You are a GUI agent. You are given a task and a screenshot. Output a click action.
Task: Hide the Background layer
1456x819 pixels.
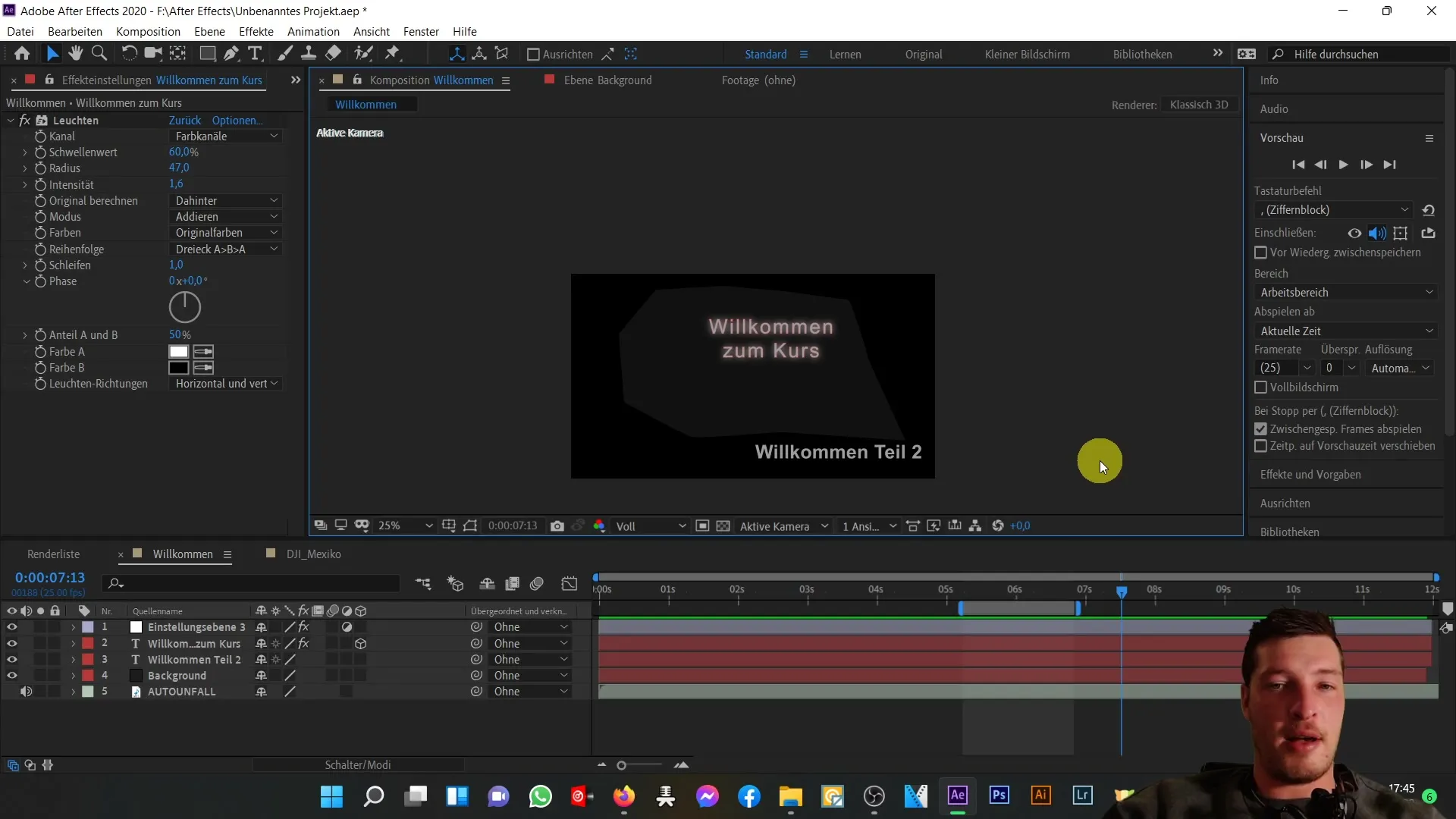click(11, 676)
